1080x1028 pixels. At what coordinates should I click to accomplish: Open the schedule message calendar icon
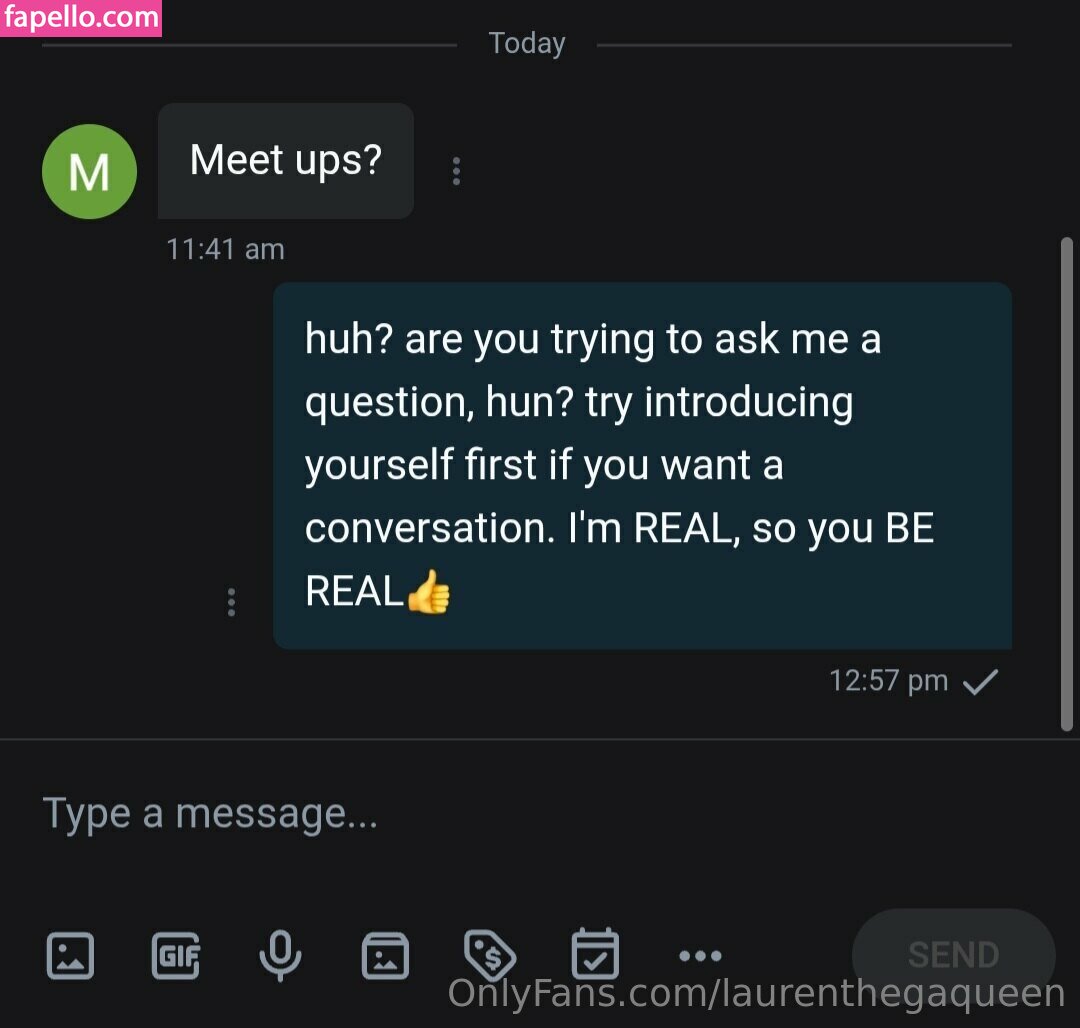tap(595, 955)
